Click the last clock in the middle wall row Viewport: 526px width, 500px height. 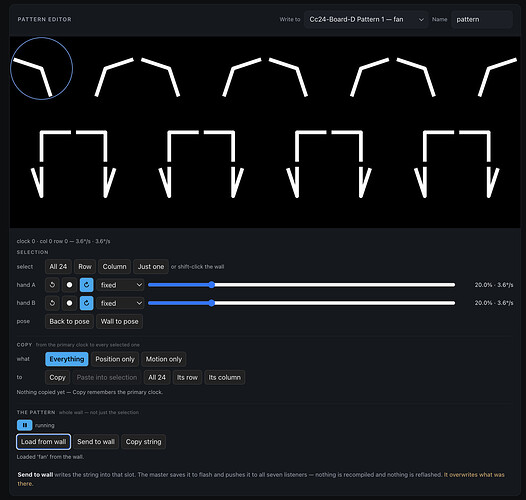tap(489, 132)
